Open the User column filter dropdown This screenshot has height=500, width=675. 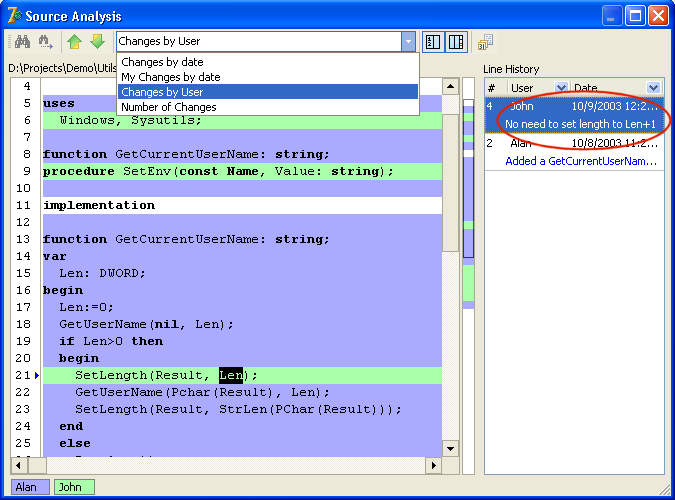(x=561, y=88)
